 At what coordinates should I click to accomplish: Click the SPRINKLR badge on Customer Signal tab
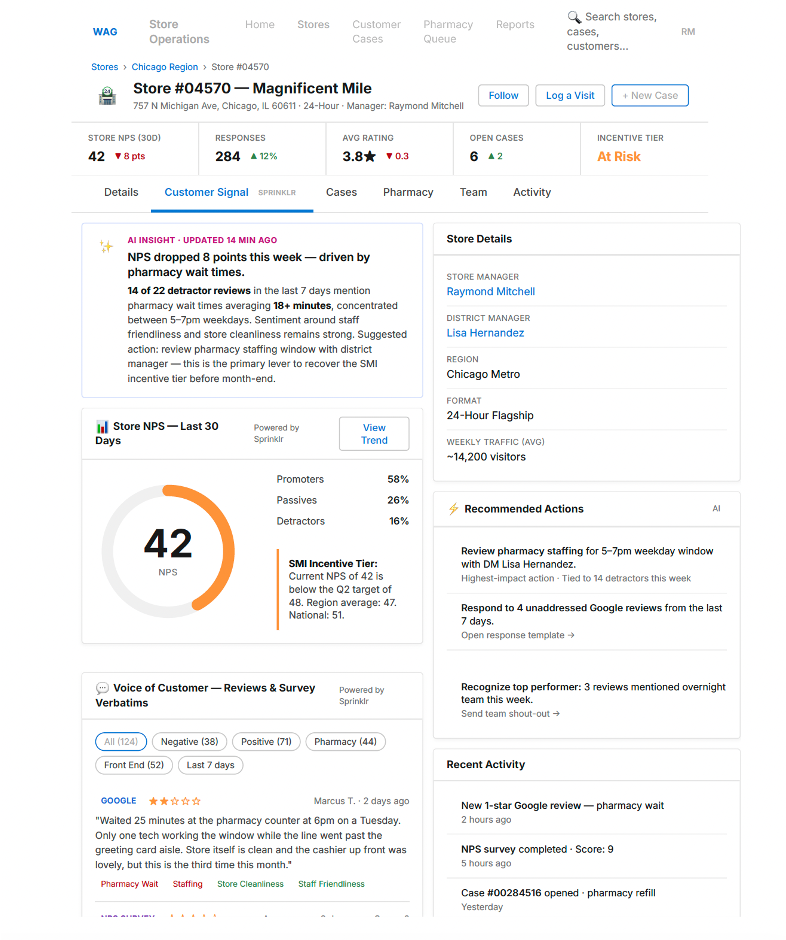click(x=276, y=193)
